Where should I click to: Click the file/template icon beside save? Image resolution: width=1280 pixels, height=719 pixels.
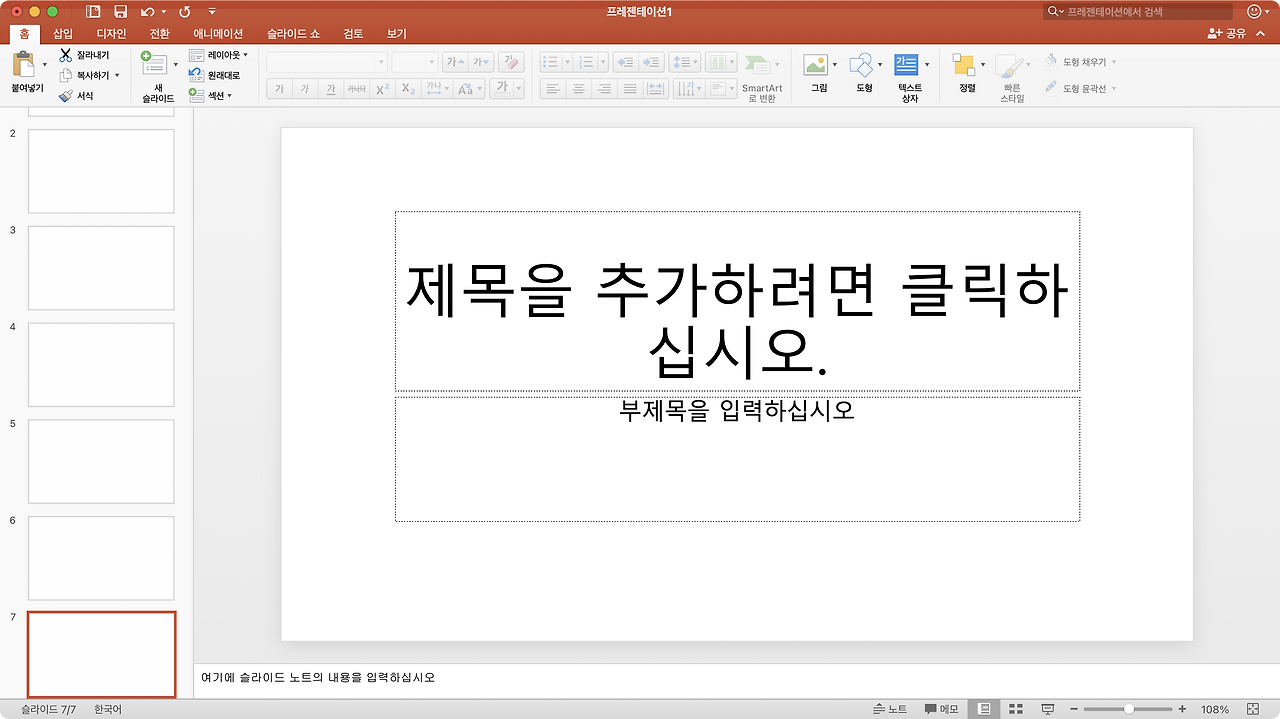pyautogui.click(x=93, y=12)
